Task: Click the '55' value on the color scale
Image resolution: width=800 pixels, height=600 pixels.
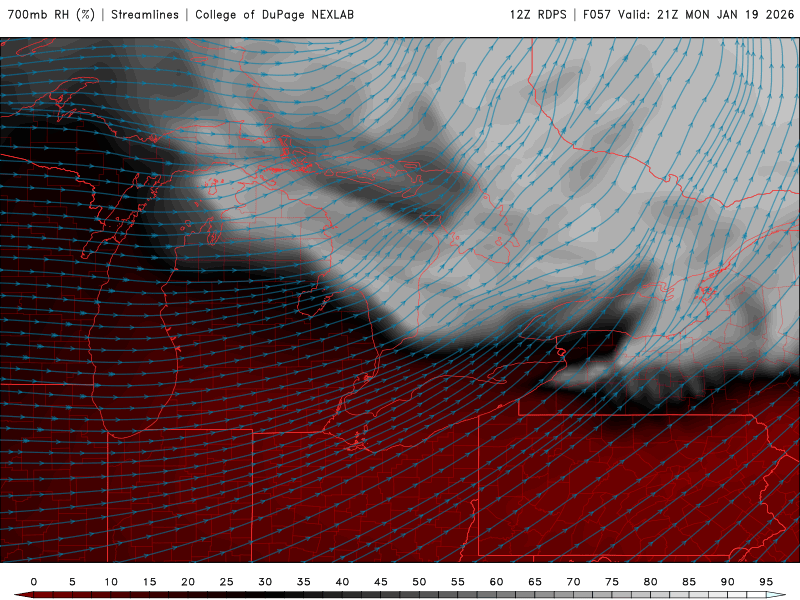Action: 458,582
